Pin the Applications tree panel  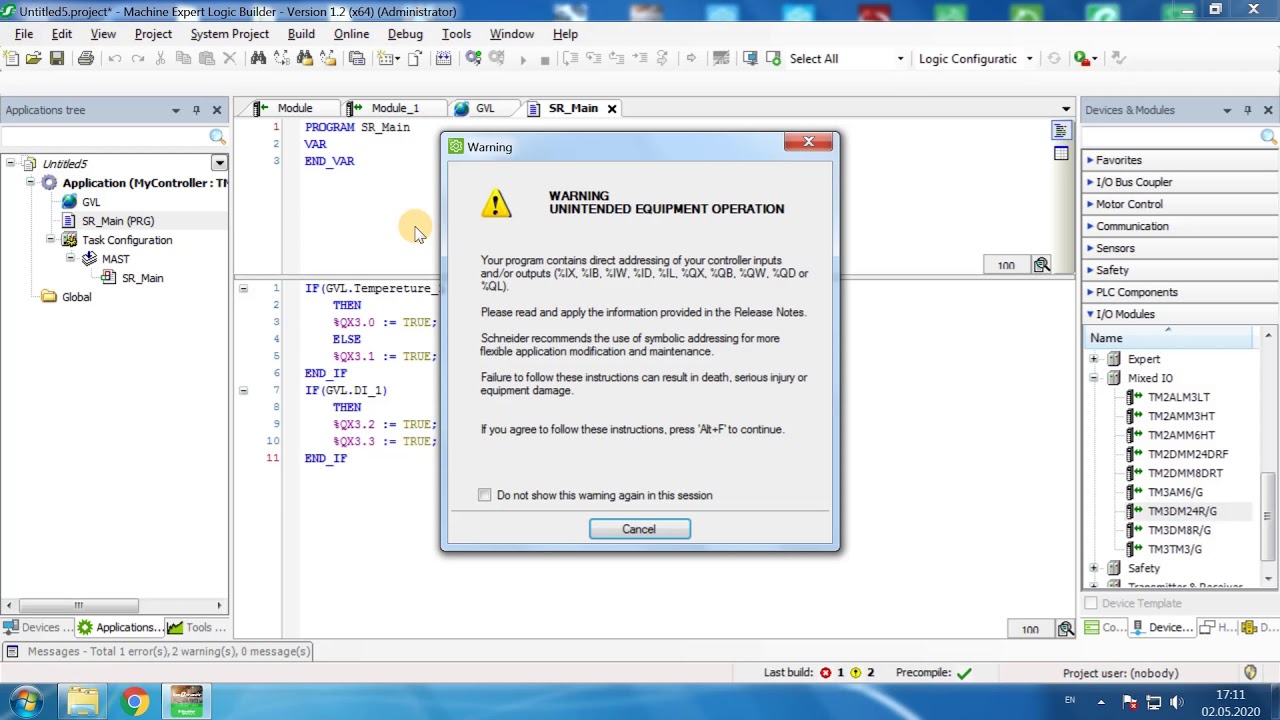tap(196, 110)
